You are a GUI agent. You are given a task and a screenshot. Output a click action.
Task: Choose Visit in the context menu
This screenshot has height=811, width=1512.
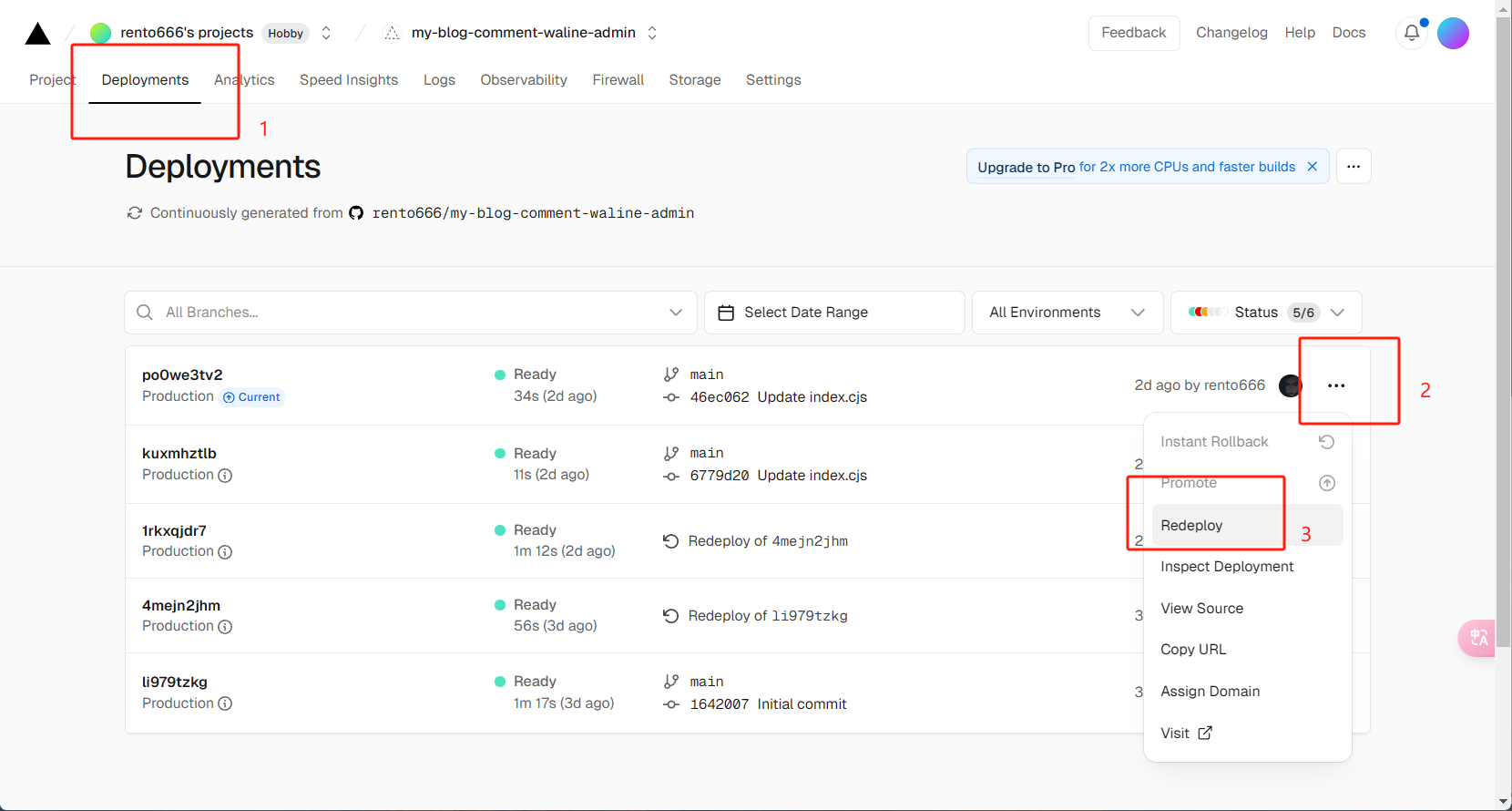1248,734
